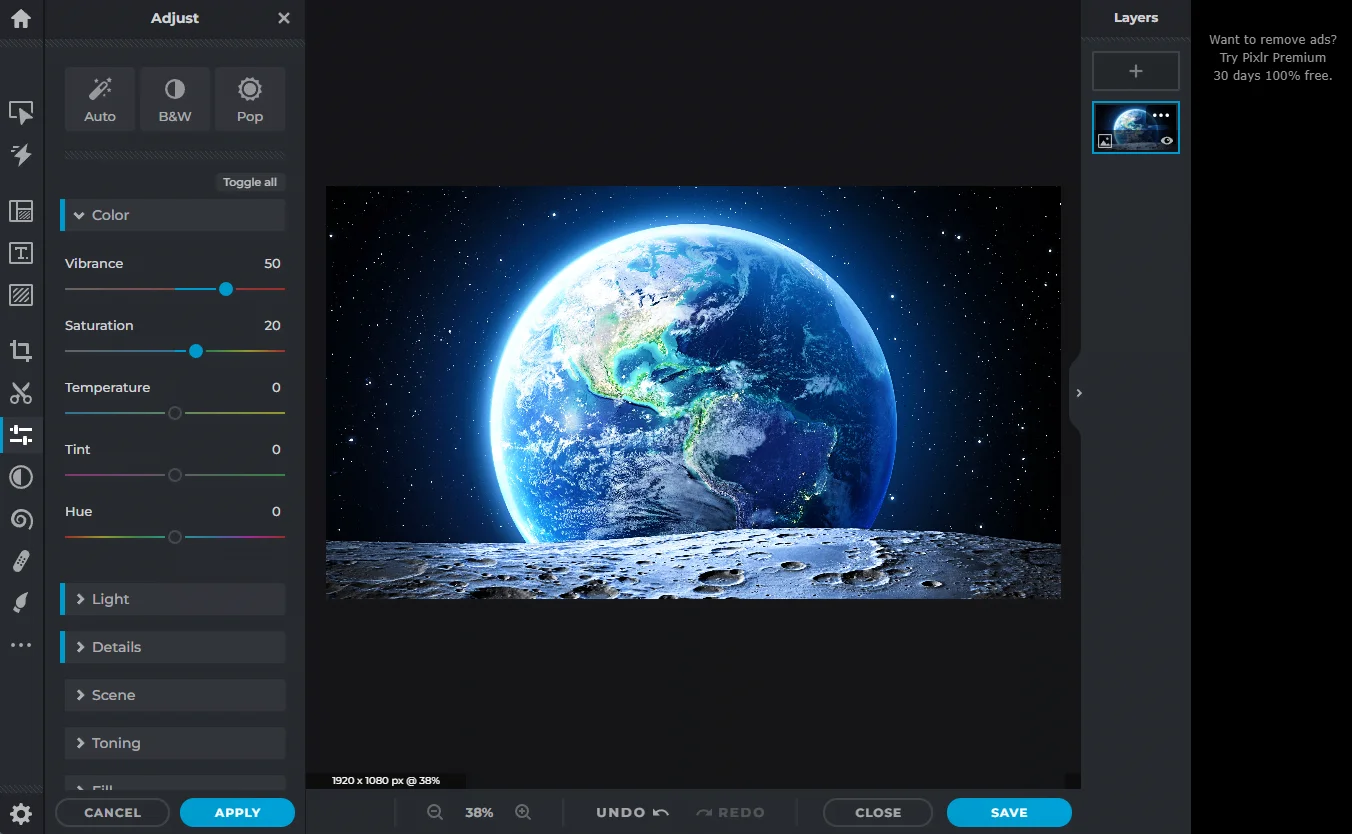Zoom in with the plus magnifier
Image resolution: width=1352 pixels, height=834 pixels.
coord(523,813)
